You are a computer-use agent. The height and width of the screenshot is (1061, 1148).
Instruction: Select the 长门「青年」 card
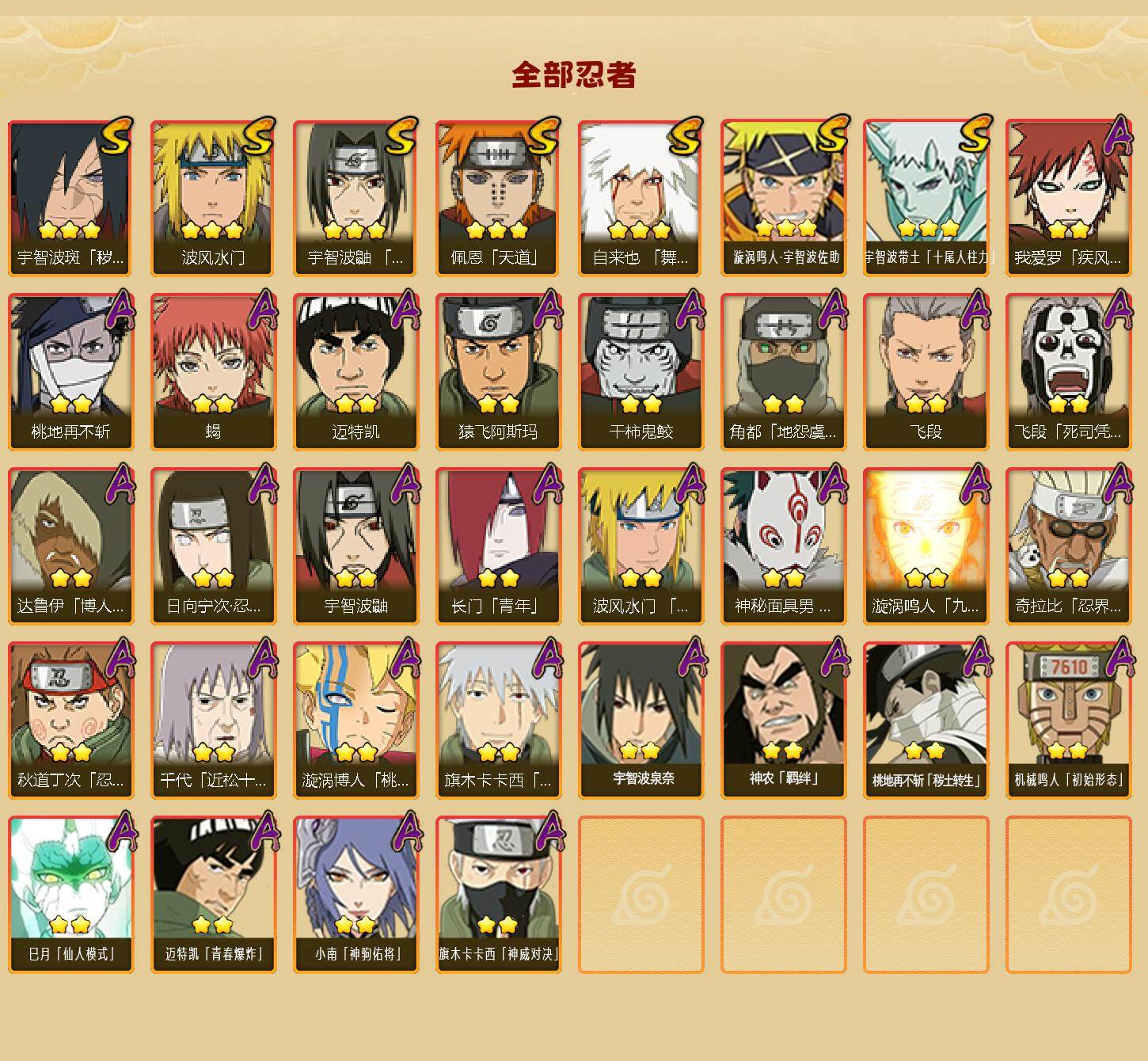click(x=498, y=546)
